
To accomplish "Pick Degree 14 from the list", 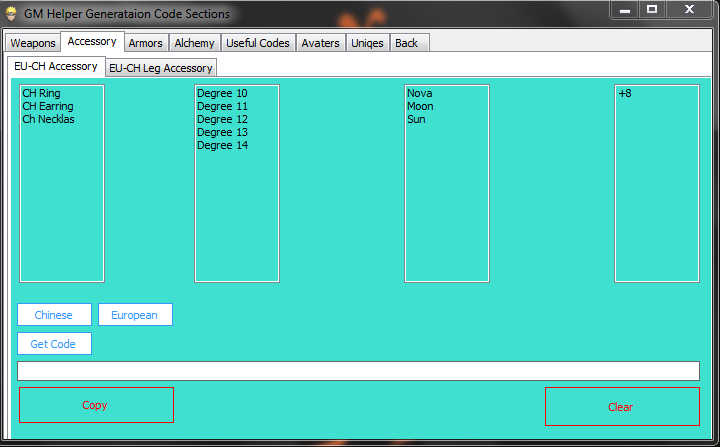I will (x=222, y=146).
